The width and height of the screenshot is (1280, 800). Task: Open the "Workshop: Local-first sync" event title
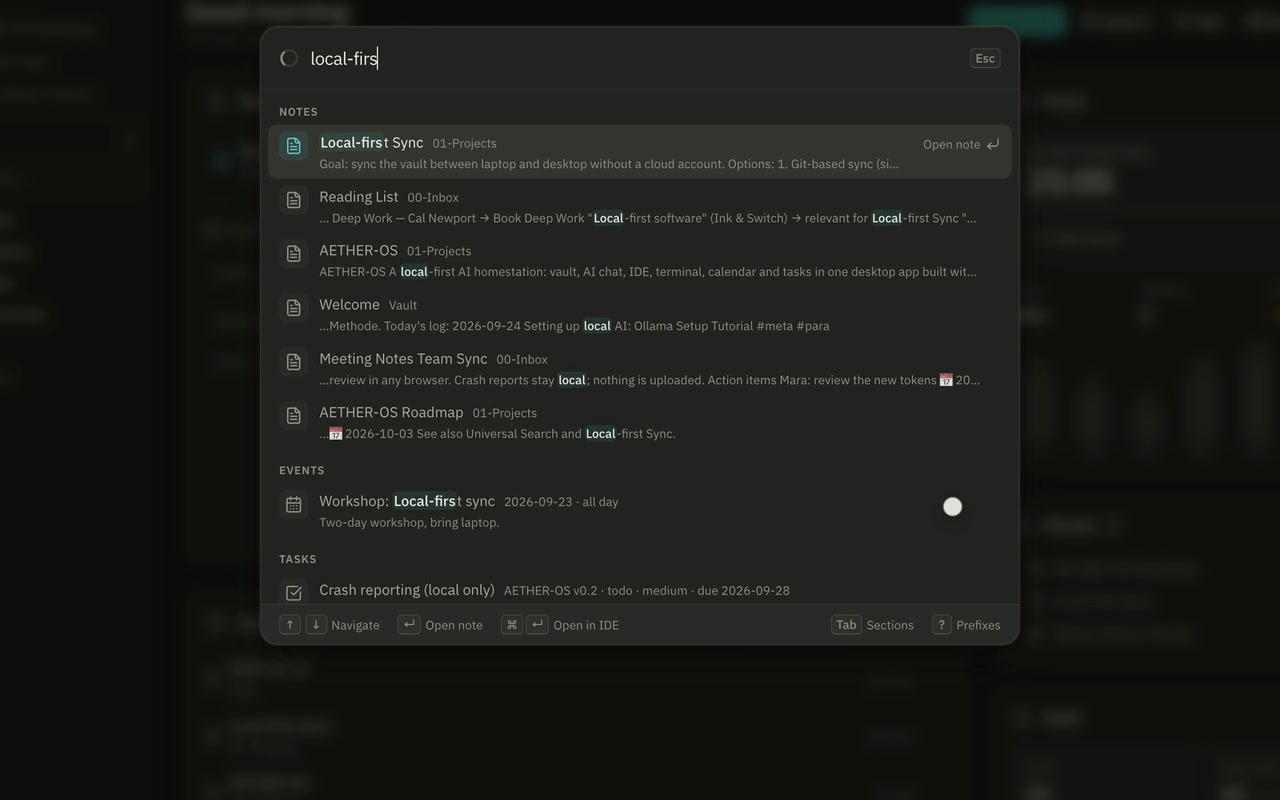pyautogui.click(x=407, y=501)
